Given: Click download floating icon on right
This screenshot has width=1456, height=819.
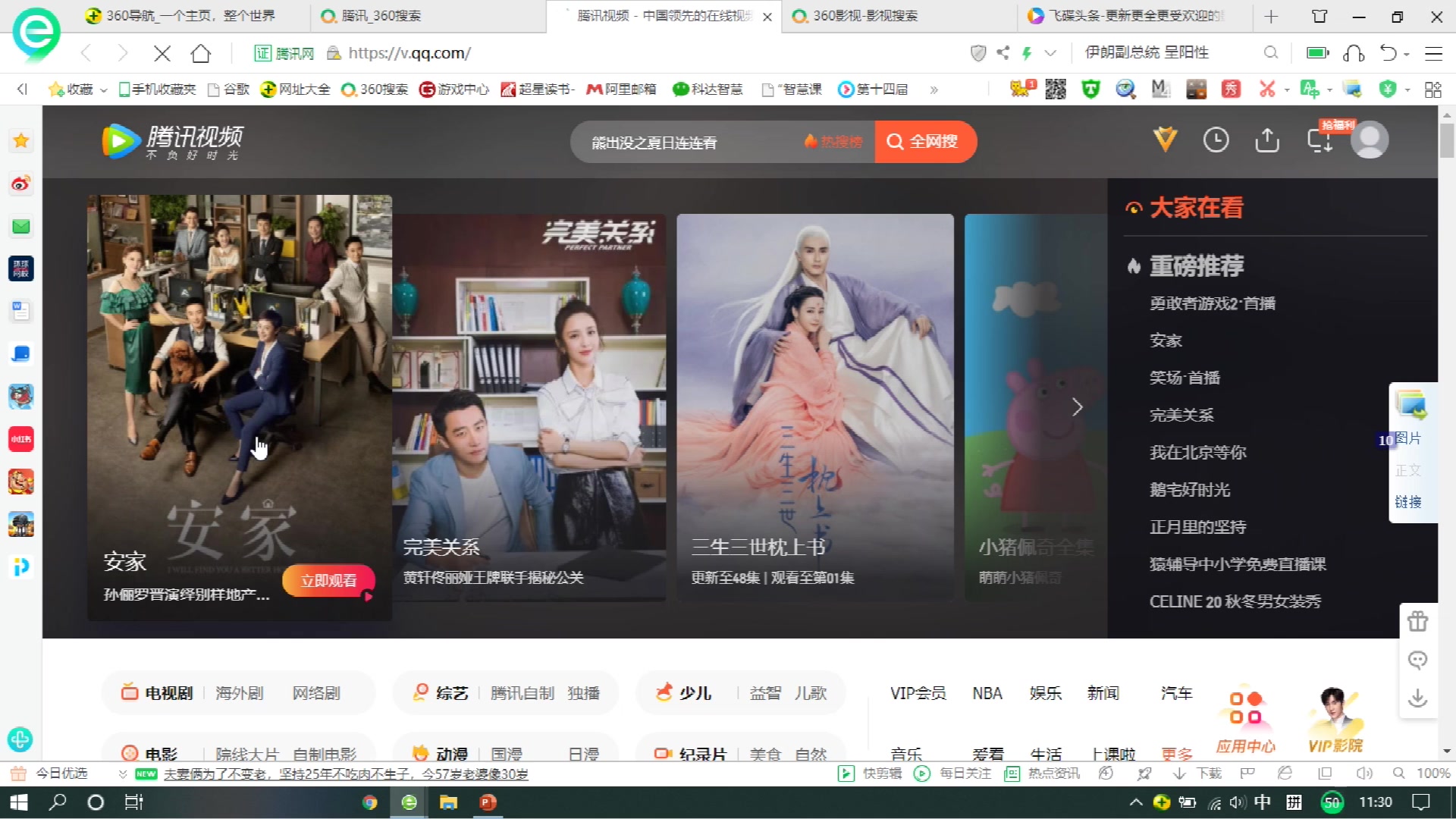Looking at the screenshot, I should (x=1417, y=698).
